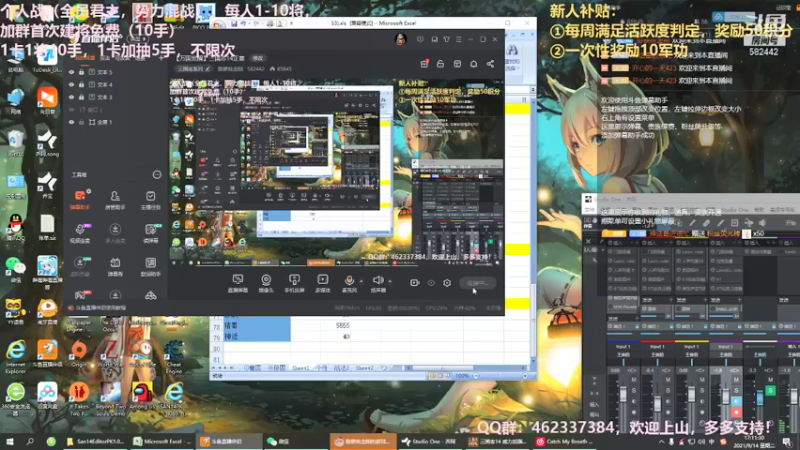This screenshot has width=800, height=450.
Task: Open the Cheat Engine desktop shortcut
Action: [x=174, y=356]
